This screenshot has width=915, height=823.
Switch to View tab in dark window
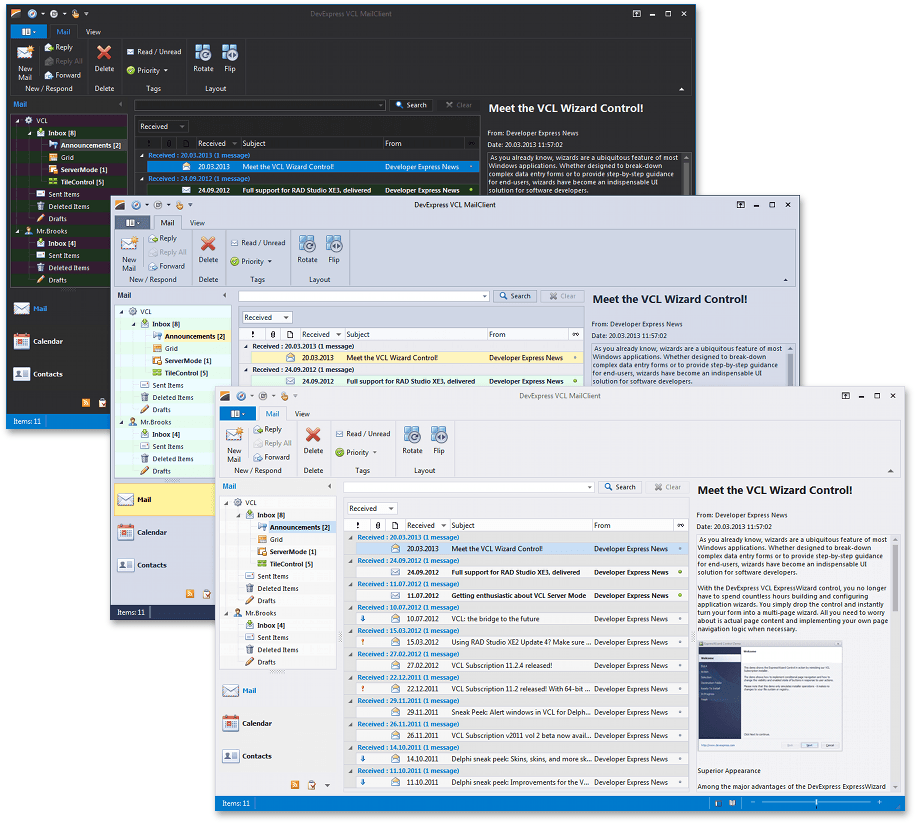tap(93, 32)
